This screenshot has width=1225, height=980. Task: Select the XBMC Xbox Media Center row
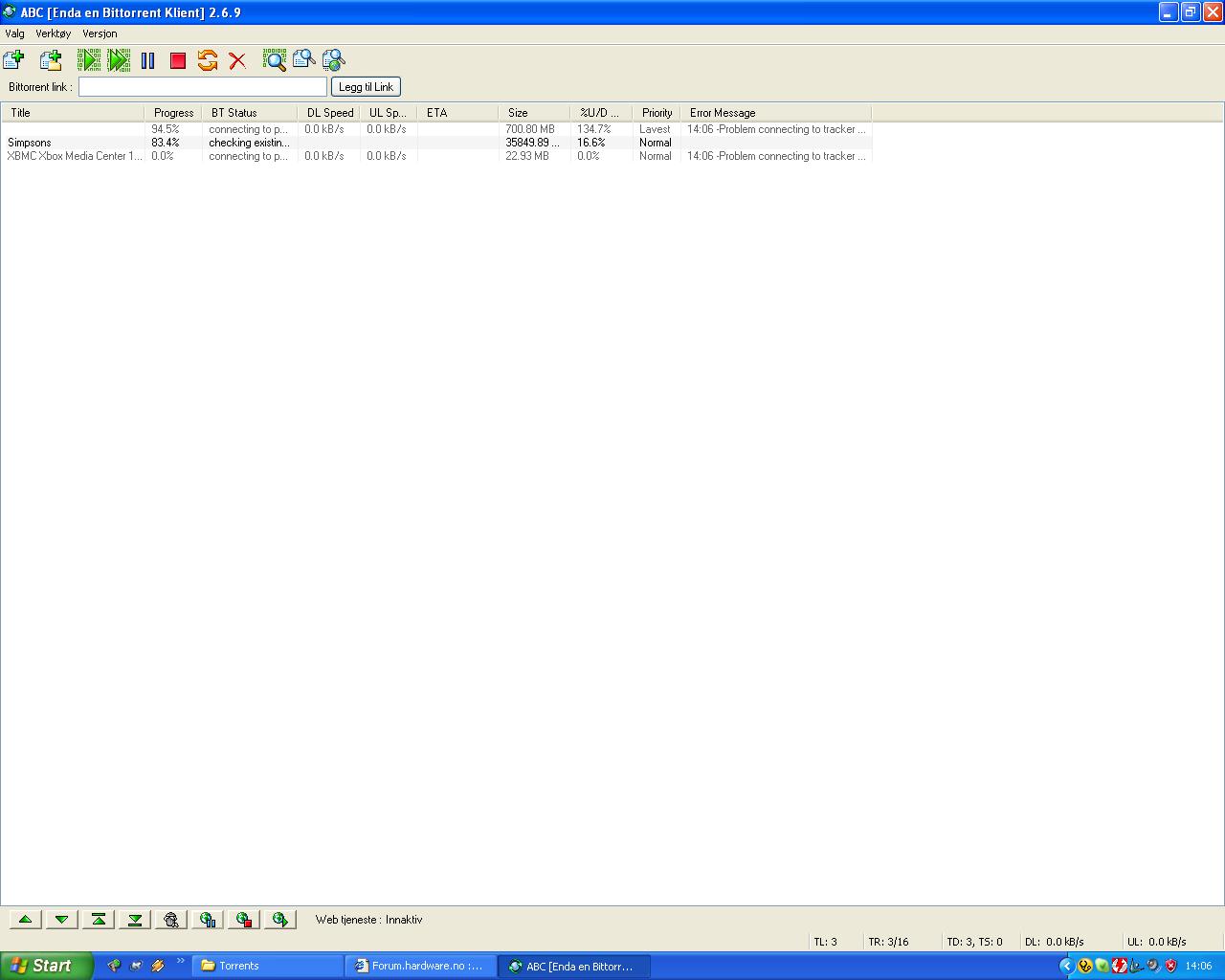pos(436,156)
